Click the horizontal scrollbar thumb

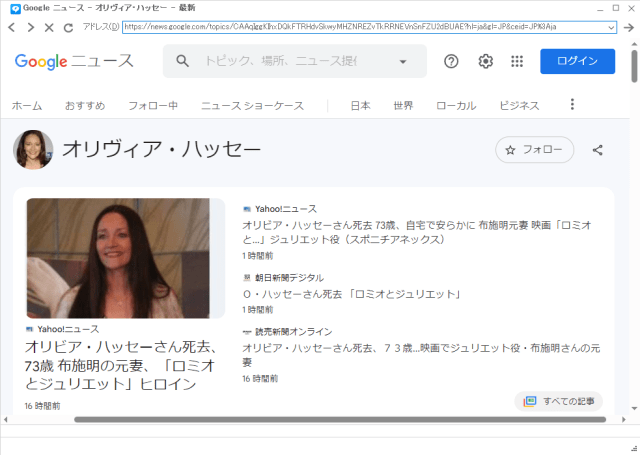[340, 419]
